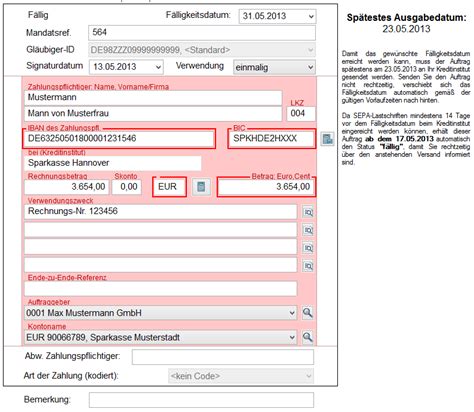Click the Fällig label in the form header
This screenshot has width=474, height=412.
coord(38,15)
